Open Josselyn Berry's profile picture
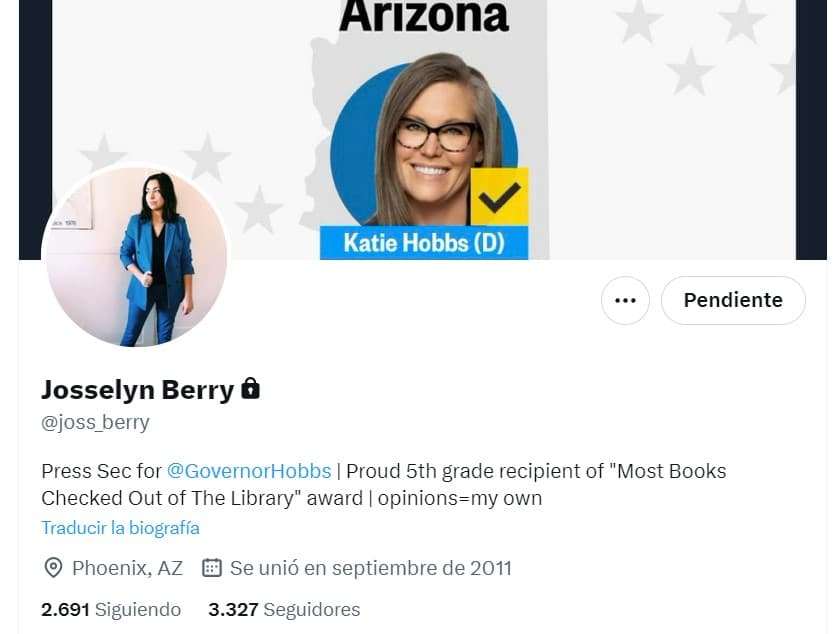Image resolution: width=840 pixels, height=634 pixels. [137, 257]
